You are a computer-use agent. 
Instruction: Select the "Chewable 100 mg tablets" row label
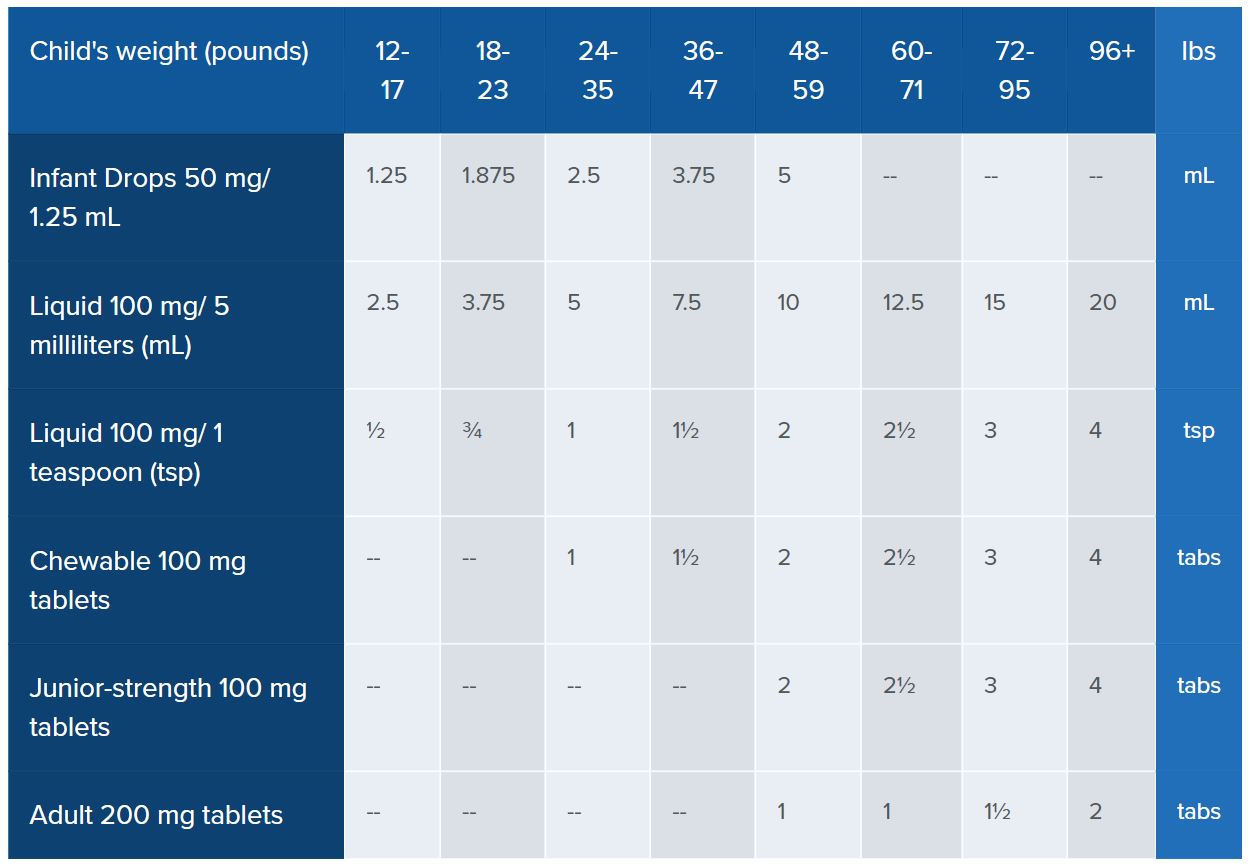click(138, 580)
